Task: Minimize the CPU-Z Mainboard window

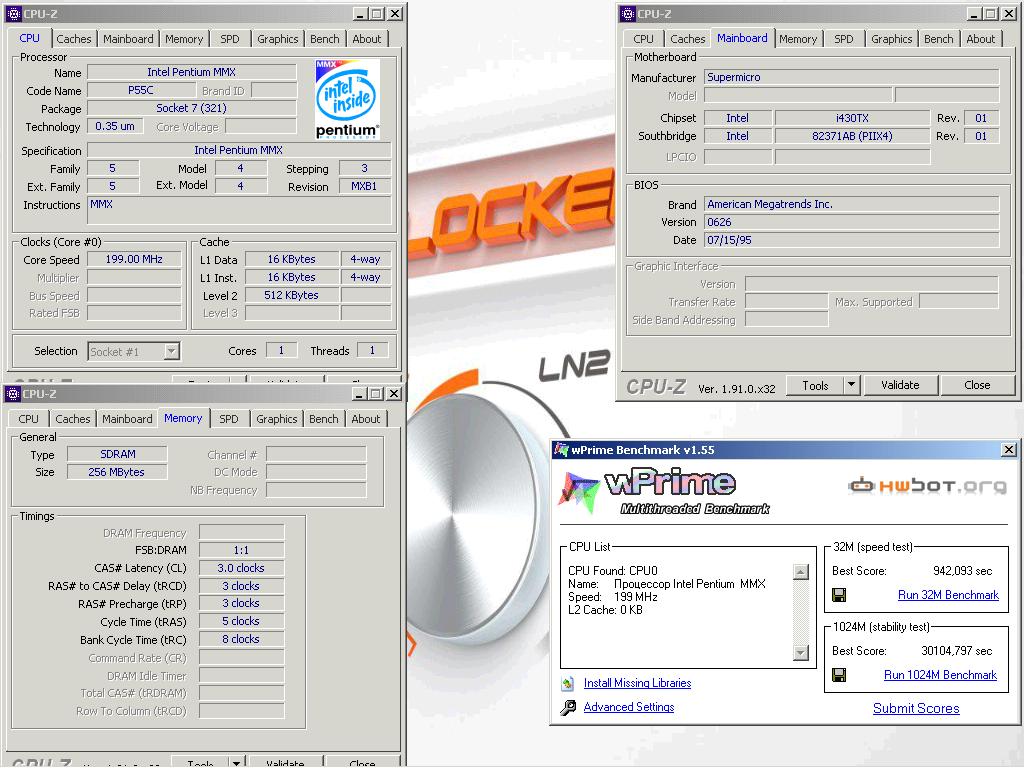Action: click(x=974, y=14)
